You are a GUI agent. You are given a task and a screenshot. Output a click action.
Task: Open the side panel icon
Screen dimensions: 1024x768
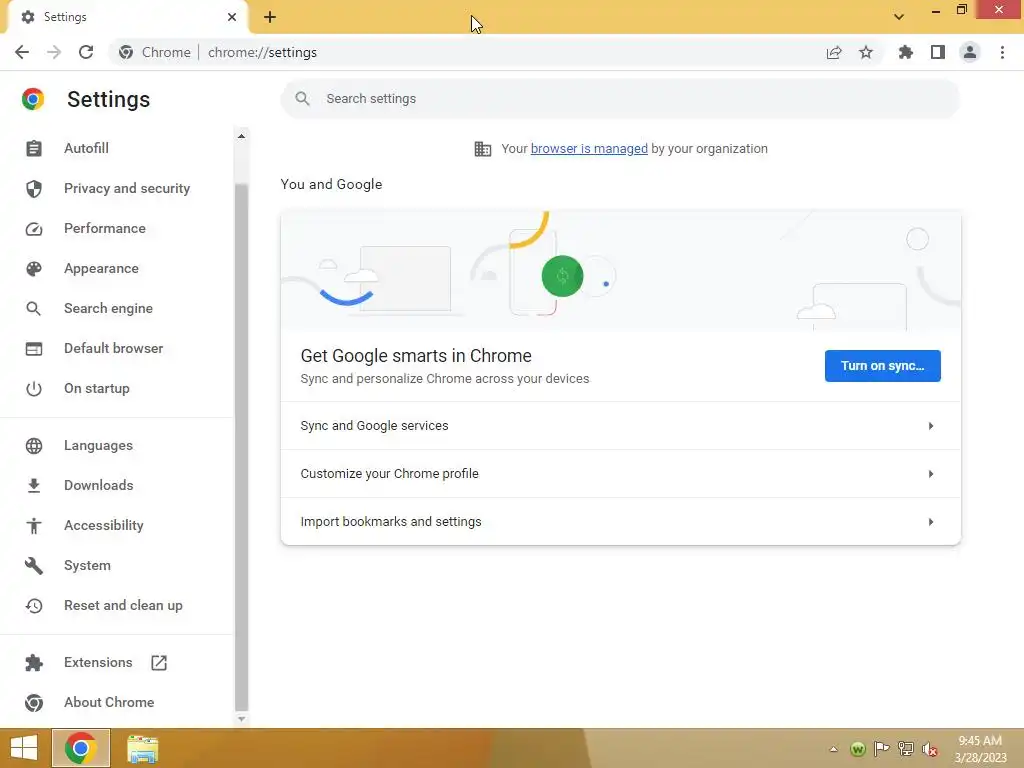938,52
